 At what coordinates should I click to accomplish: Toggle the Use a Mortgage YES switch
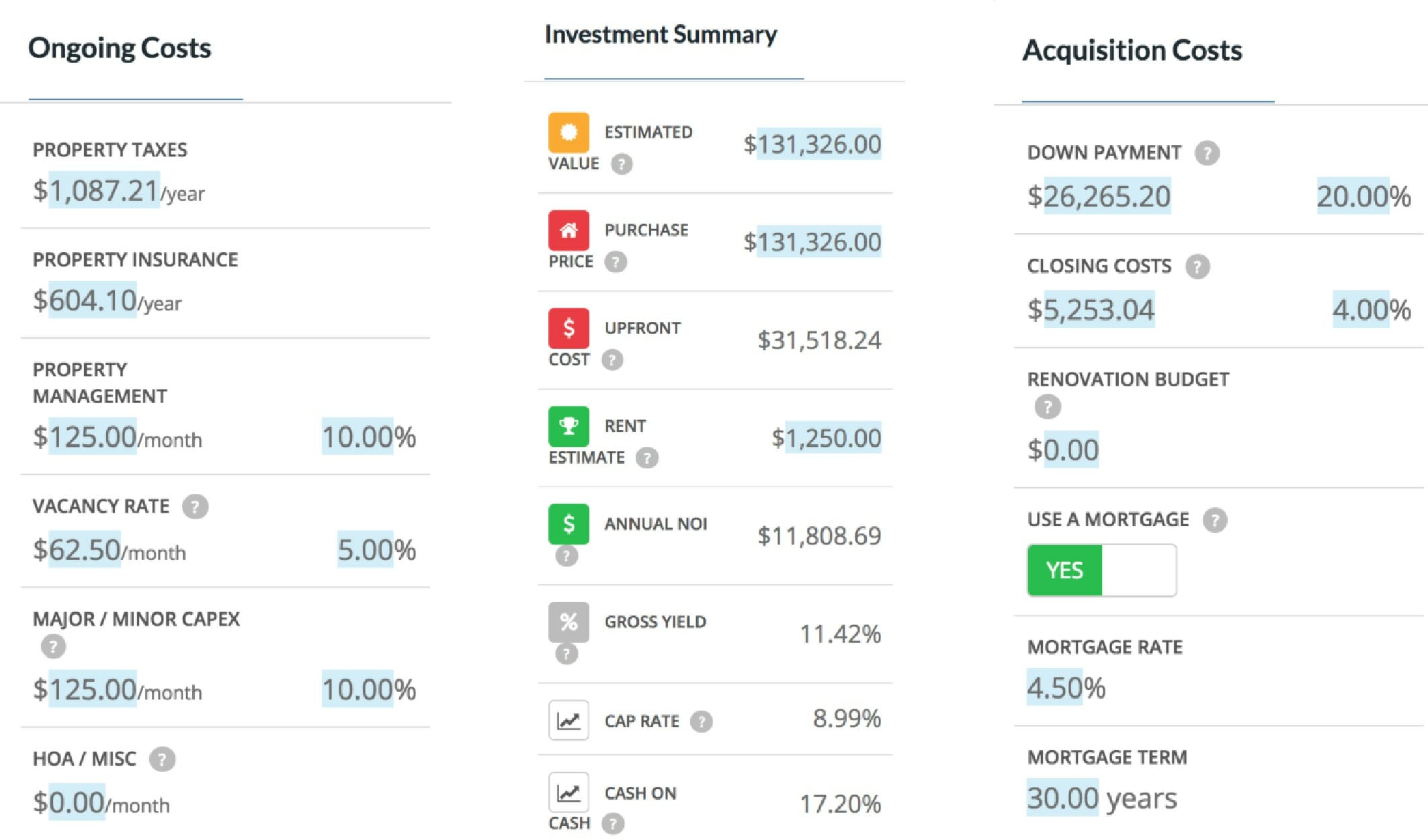(1102, 571)
